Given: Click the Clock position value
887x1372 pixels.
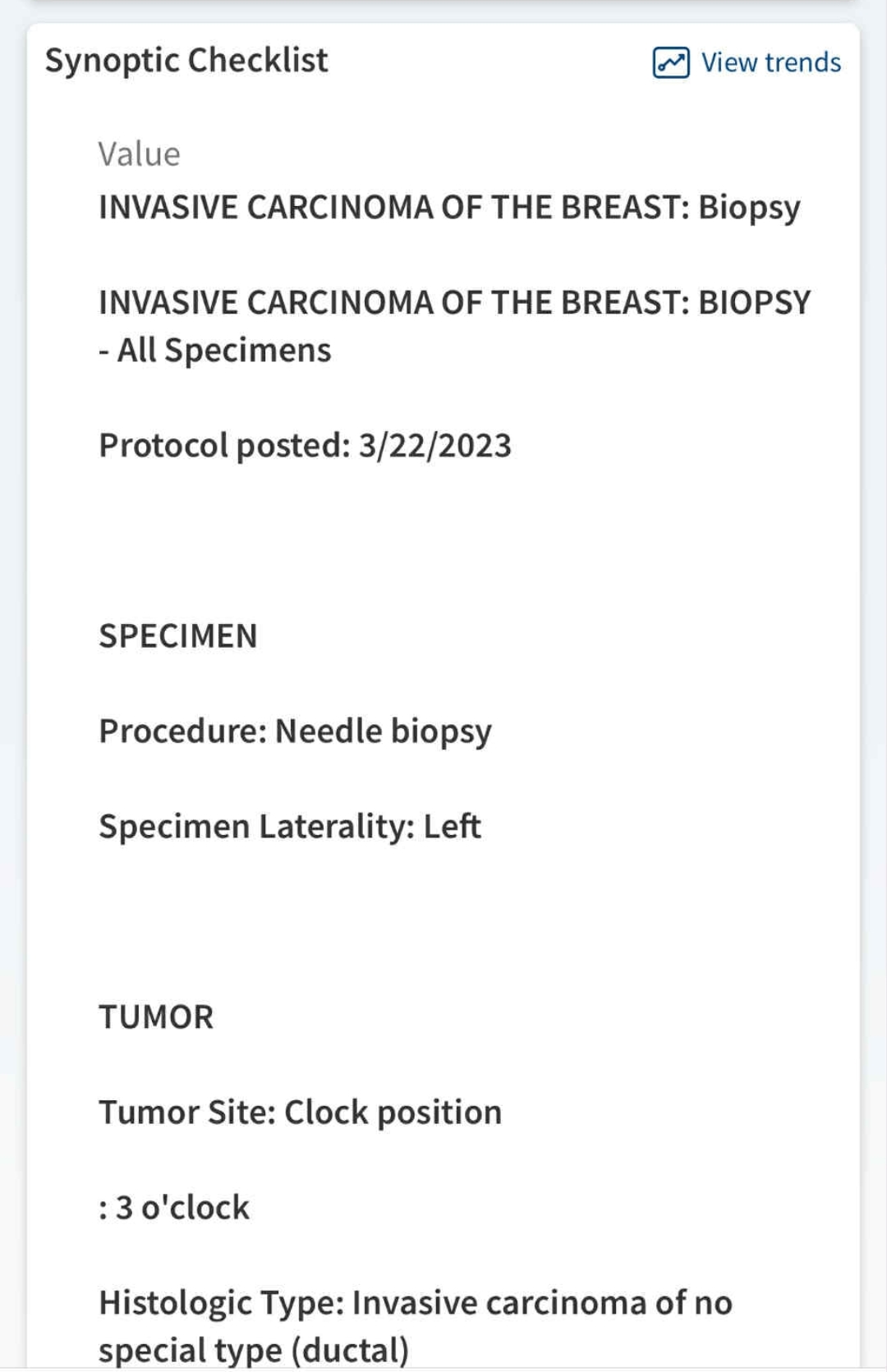Looking at the screenshot, I should [x=393, y=1113].
